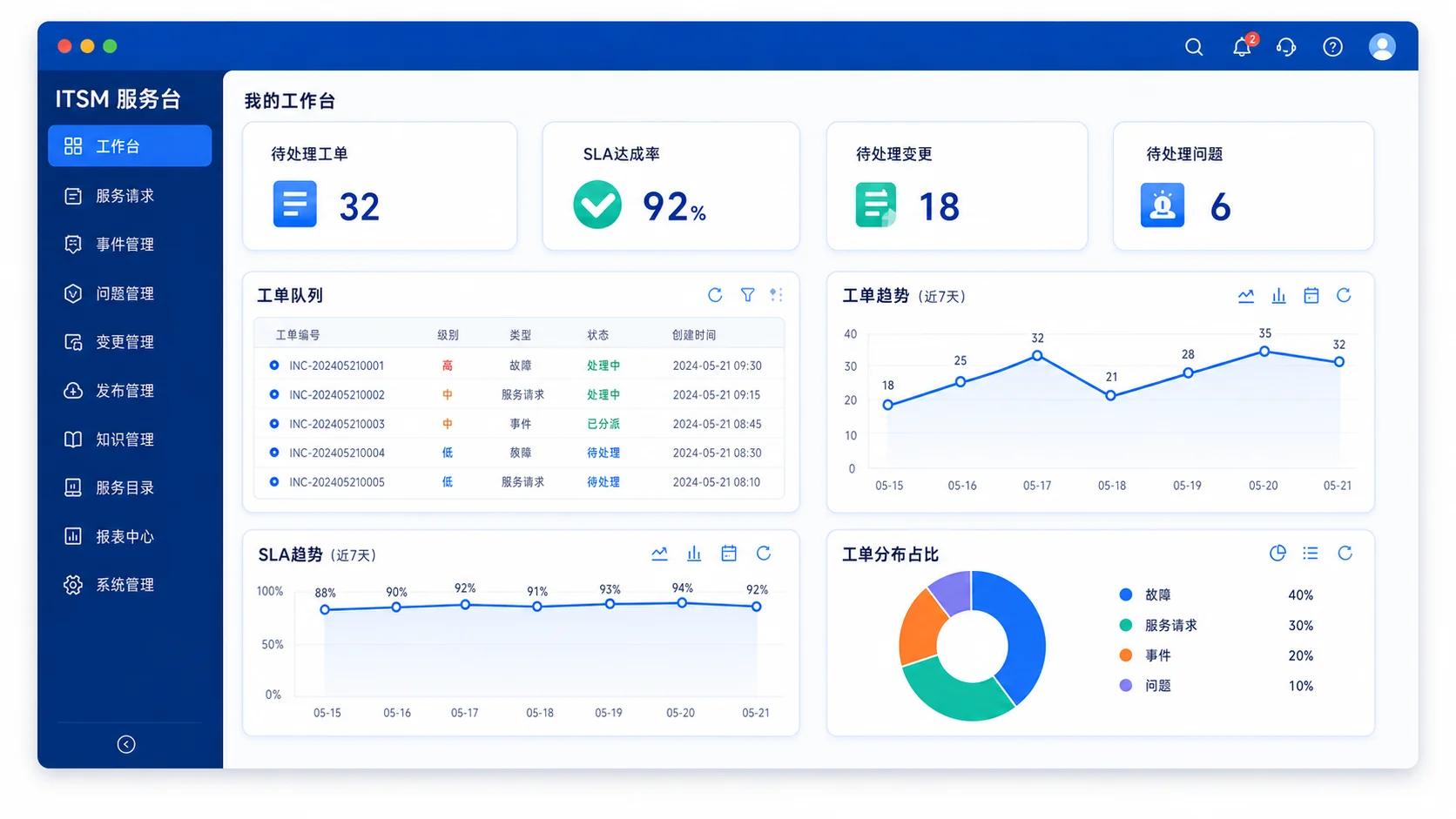Click the 处理中 status of INC-202405210002
Viewport: 1456px width, 819px height.
tap(603, 395)
